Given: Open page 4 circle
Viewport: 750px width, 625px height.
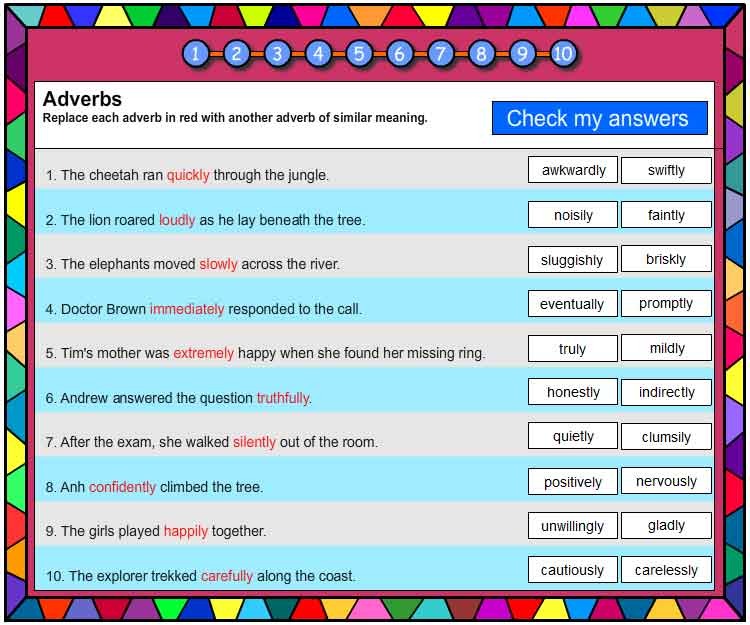Looking at the screenshot, I should 318,54.
